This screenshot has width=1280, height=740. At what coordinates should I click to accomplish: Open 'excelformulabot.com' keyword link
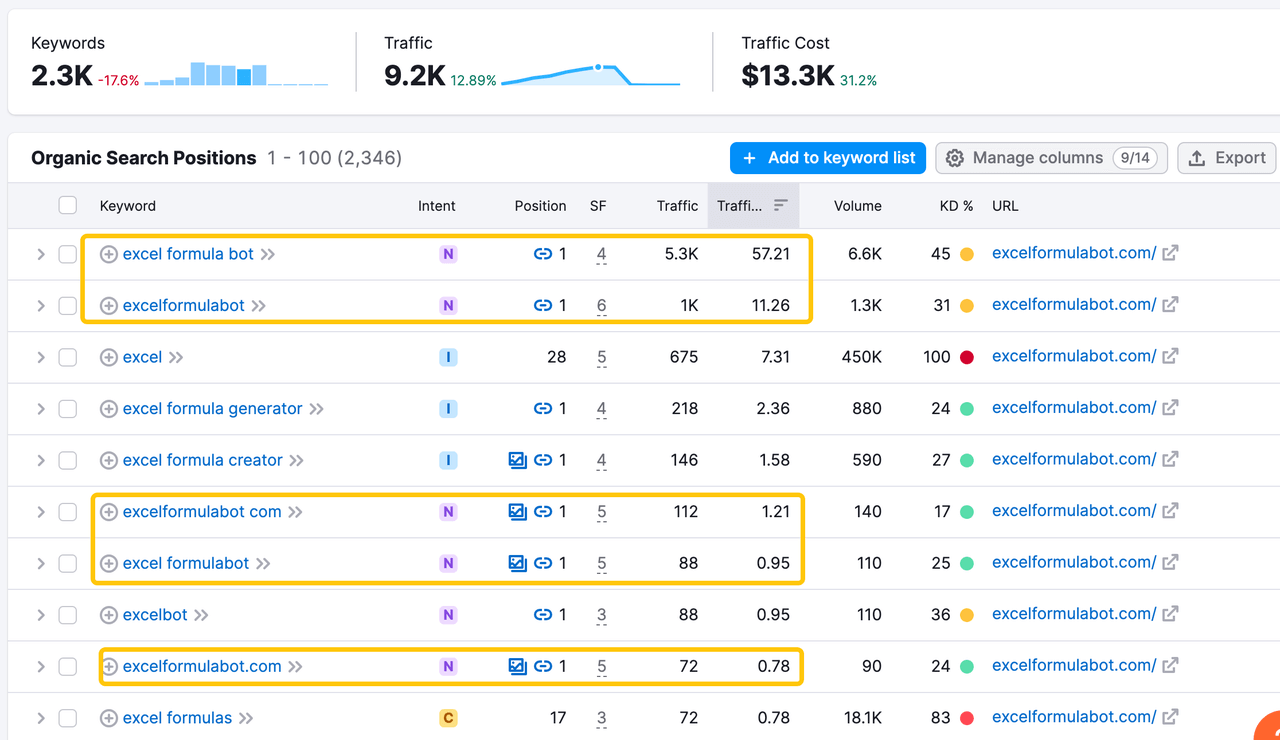coord(202,666)
